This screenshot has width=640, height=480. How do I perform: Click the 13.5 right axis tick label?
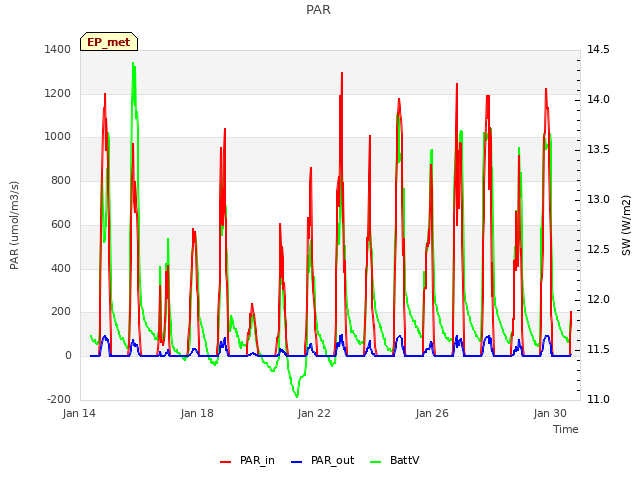click(598, 149)
